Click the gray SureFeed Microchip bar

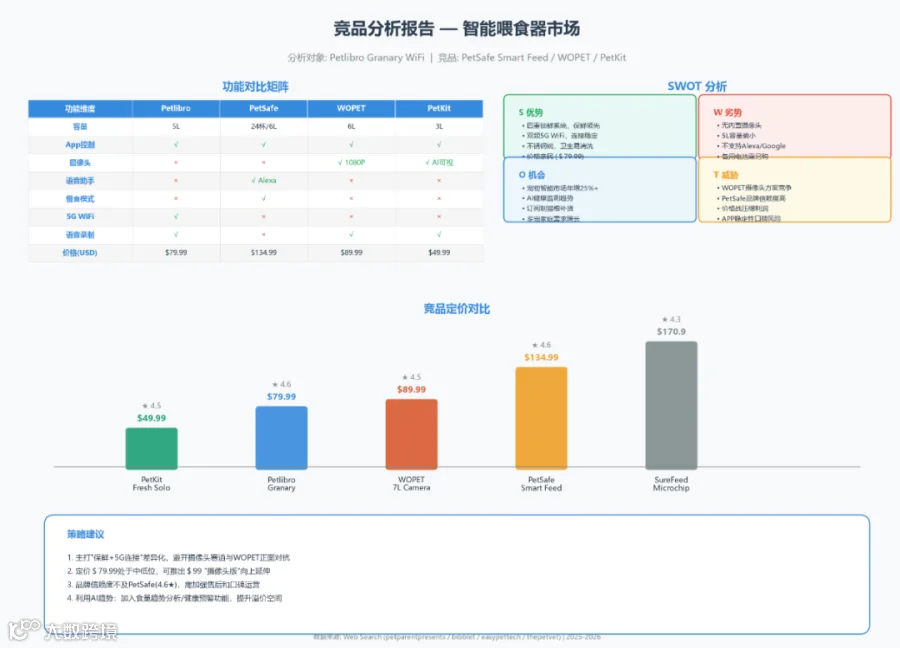click(x=672, y=405)
